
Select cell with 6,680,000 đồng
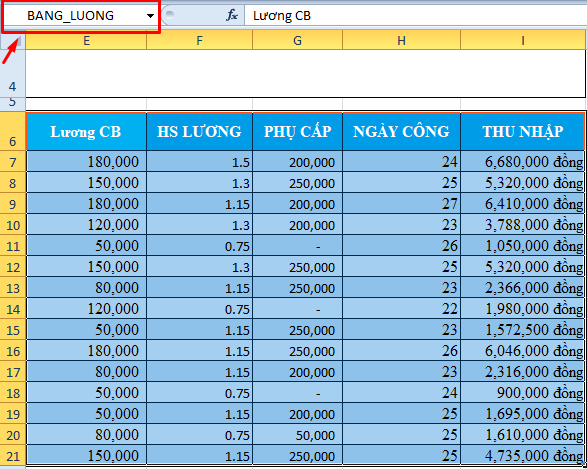[x=523, y=162]
